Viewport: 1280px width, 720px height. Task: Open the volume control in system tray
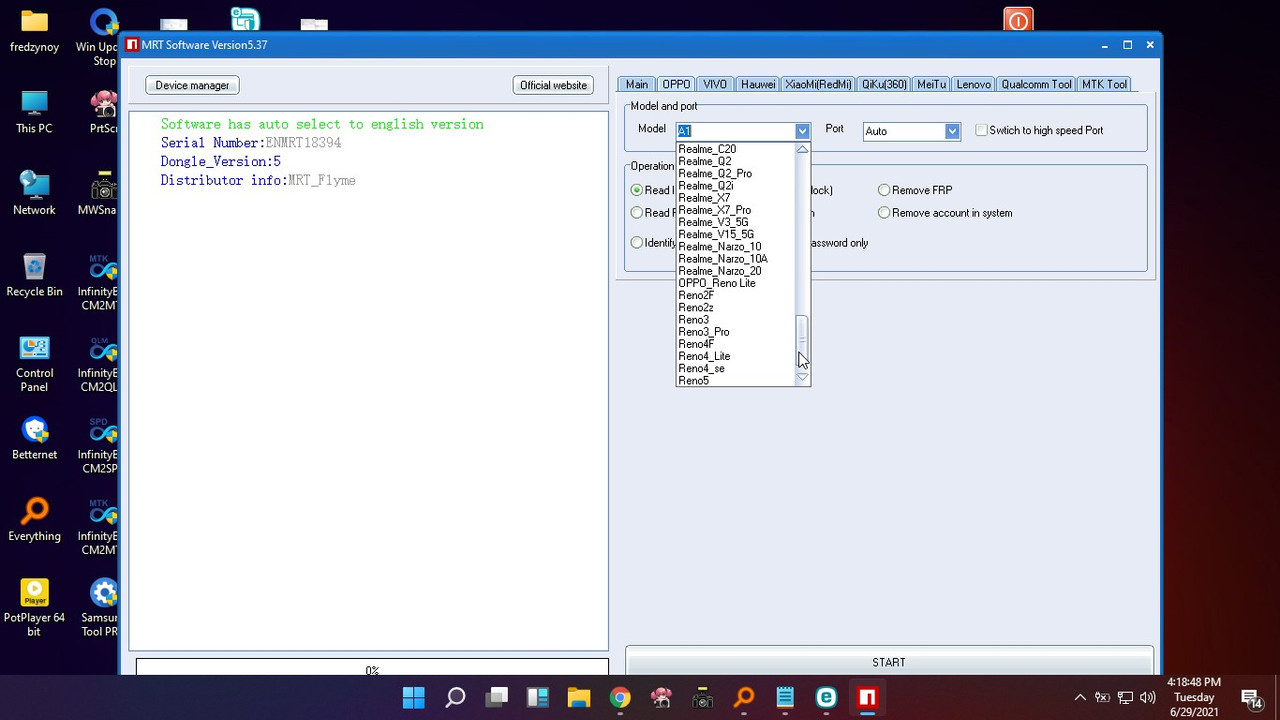pos(1148,697)
